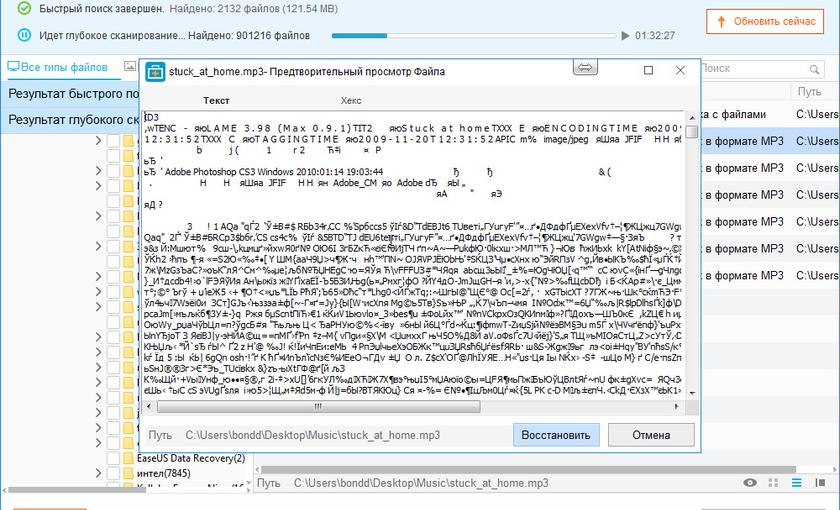Switch to list view icon
The image size is (840, 510).
797,483
